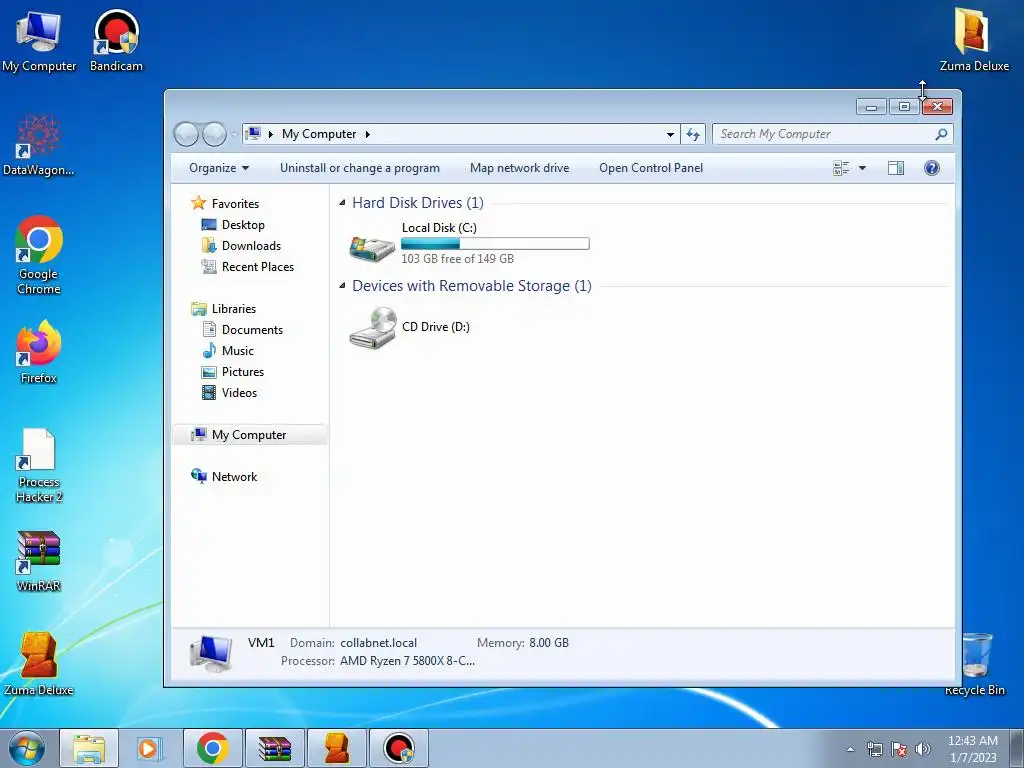Select the DataWagon desktop shortcut

pyautogui.click(x=39, y=146)
